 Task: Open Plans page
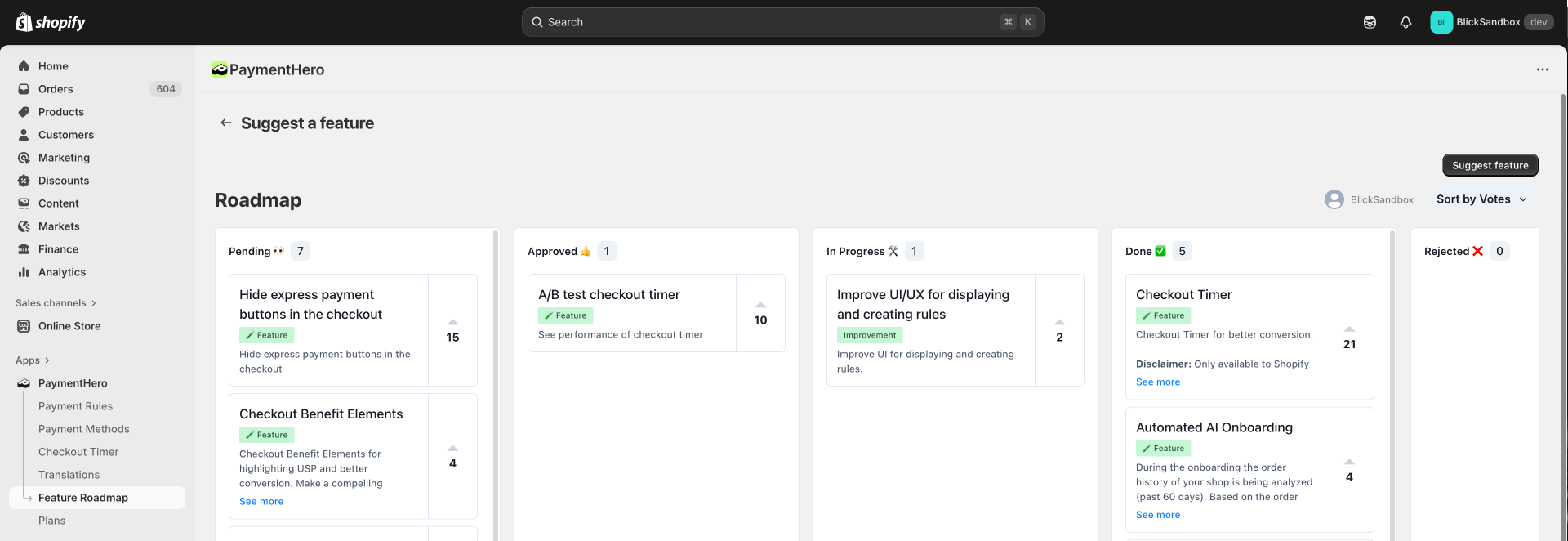[52, 521]
